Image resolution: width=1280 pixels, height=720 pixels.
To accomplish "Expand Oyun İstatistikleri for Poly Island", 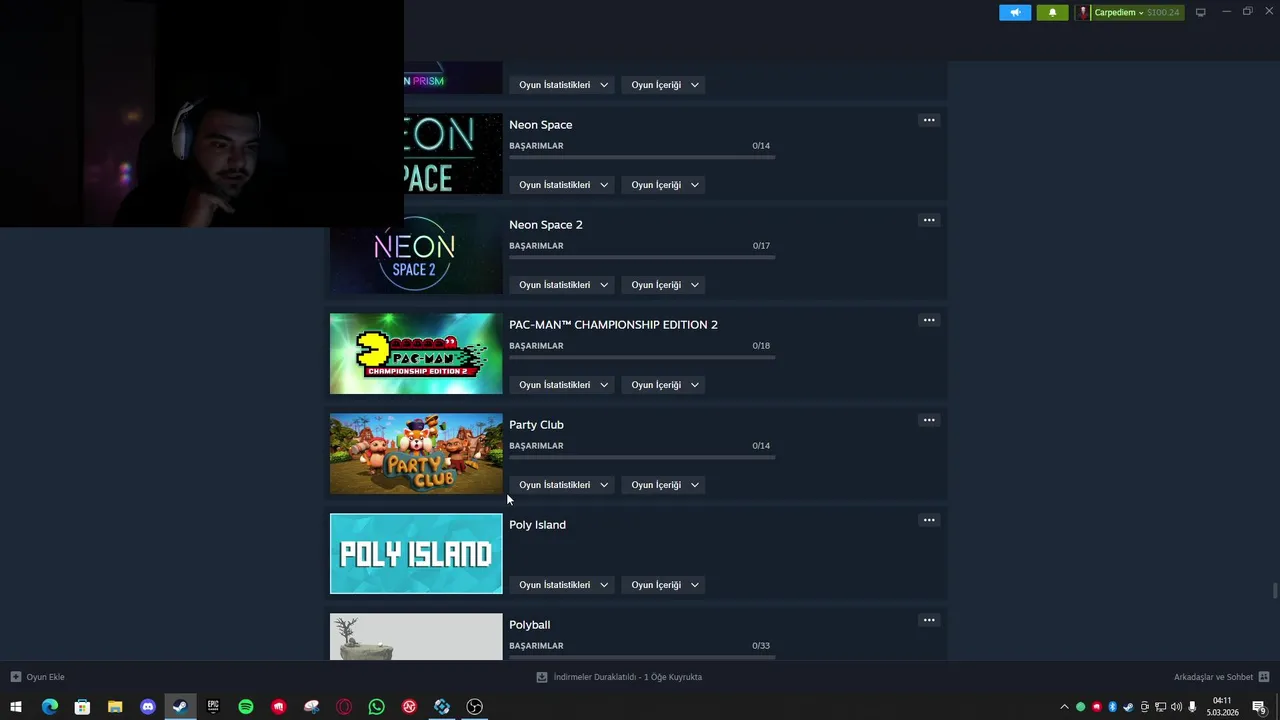I will 563,585.
